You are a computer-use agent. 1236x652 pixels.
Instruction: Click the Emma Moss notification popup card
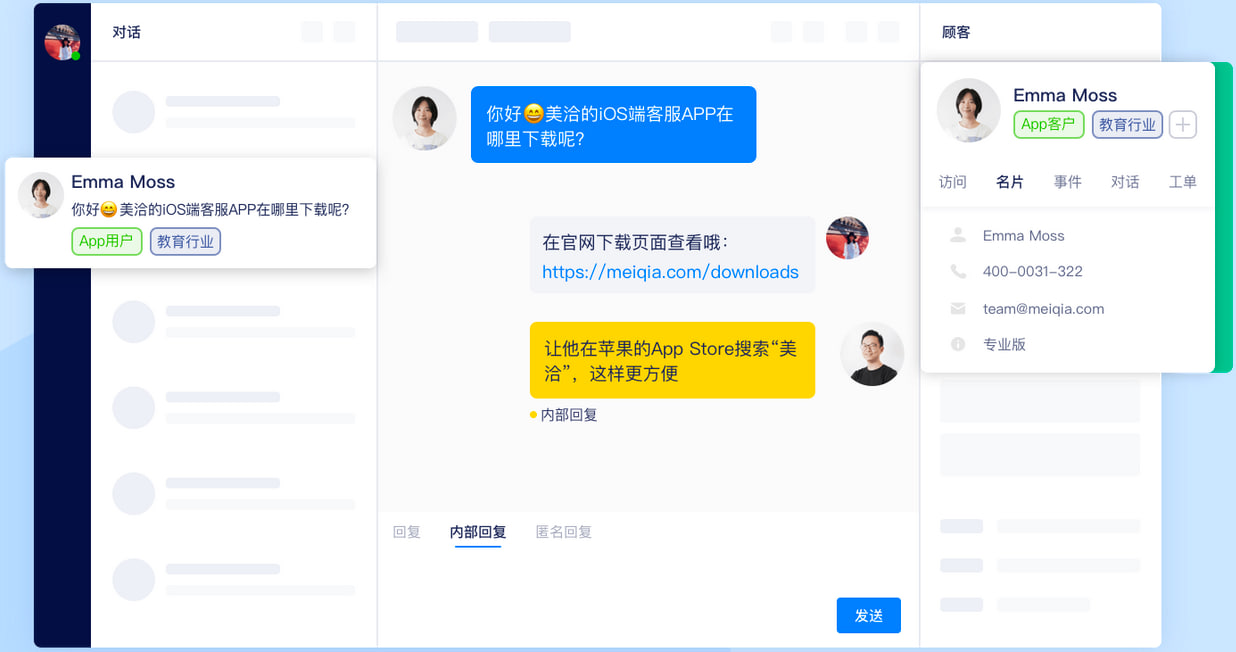tap(190, 211)
